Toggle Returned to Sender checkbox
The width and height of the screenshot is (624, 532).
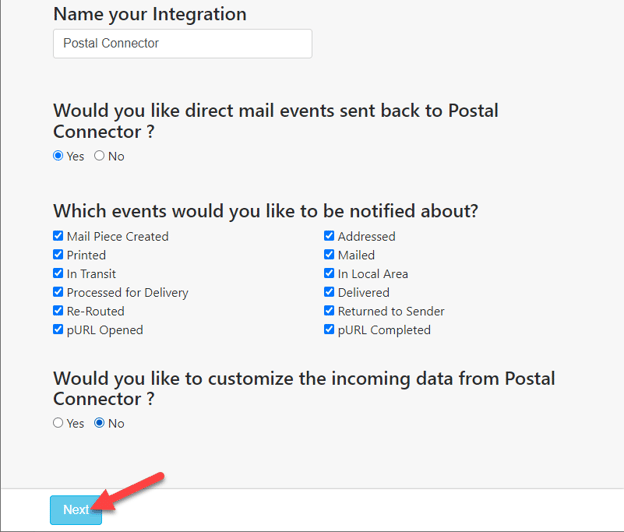click(x=329, y=311)
